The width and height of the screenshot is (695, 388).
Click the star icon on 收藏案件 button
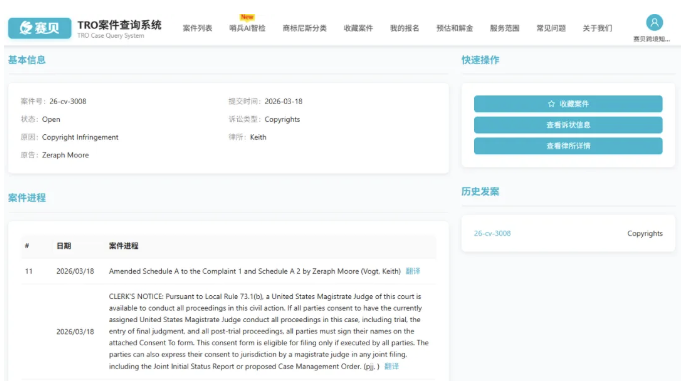point(551,104)
